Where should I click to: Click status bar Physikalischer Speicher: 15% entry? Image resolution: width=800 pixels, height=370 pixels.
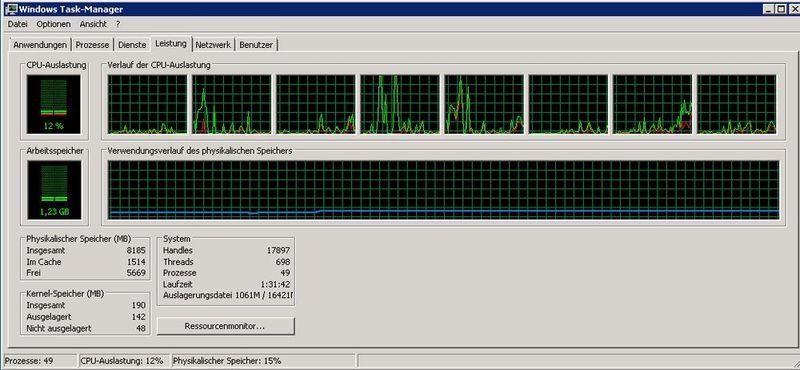pos(263,360)
